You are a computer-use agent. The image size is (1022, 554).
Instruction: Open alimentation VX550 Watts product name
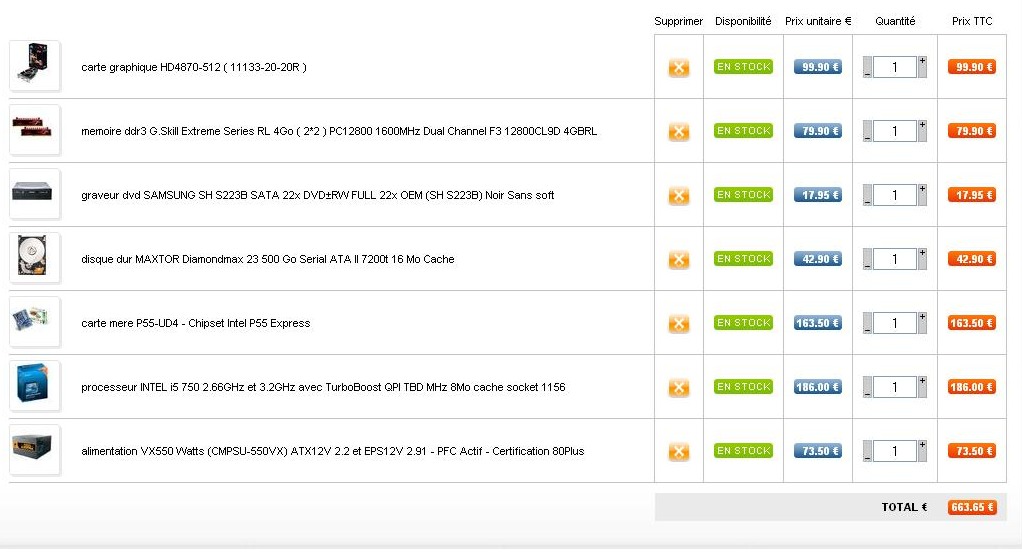coord(332,450)
